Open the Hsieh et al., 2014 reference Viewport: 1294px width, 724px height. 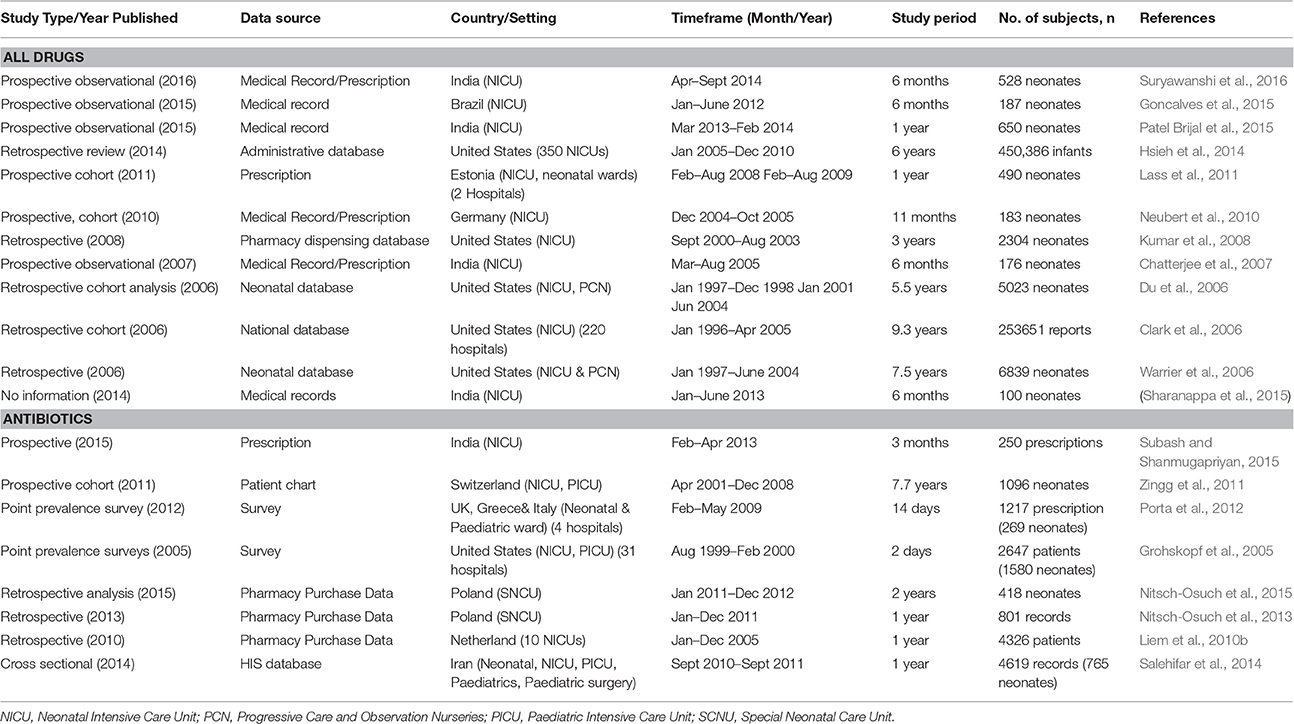click(x=1190, y=151)
